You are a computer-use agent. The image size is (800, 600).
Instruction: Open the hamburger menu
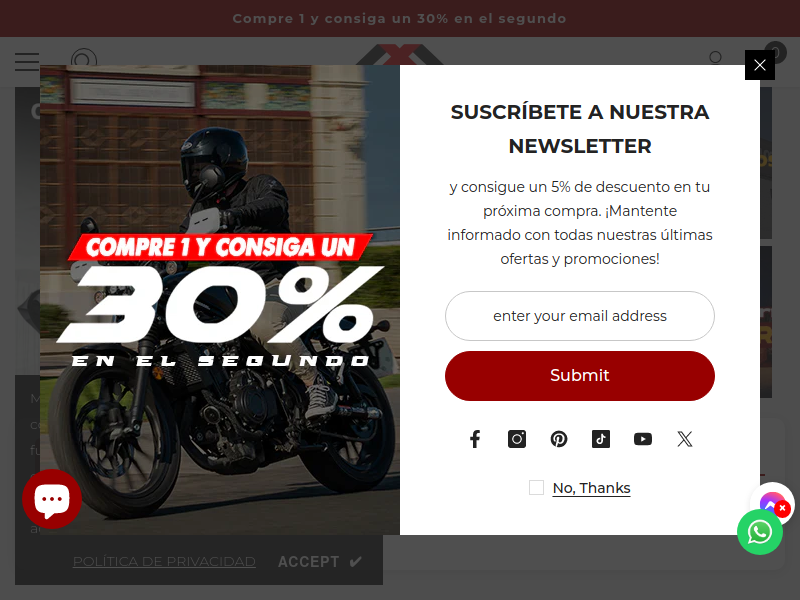tap(27, 61)
